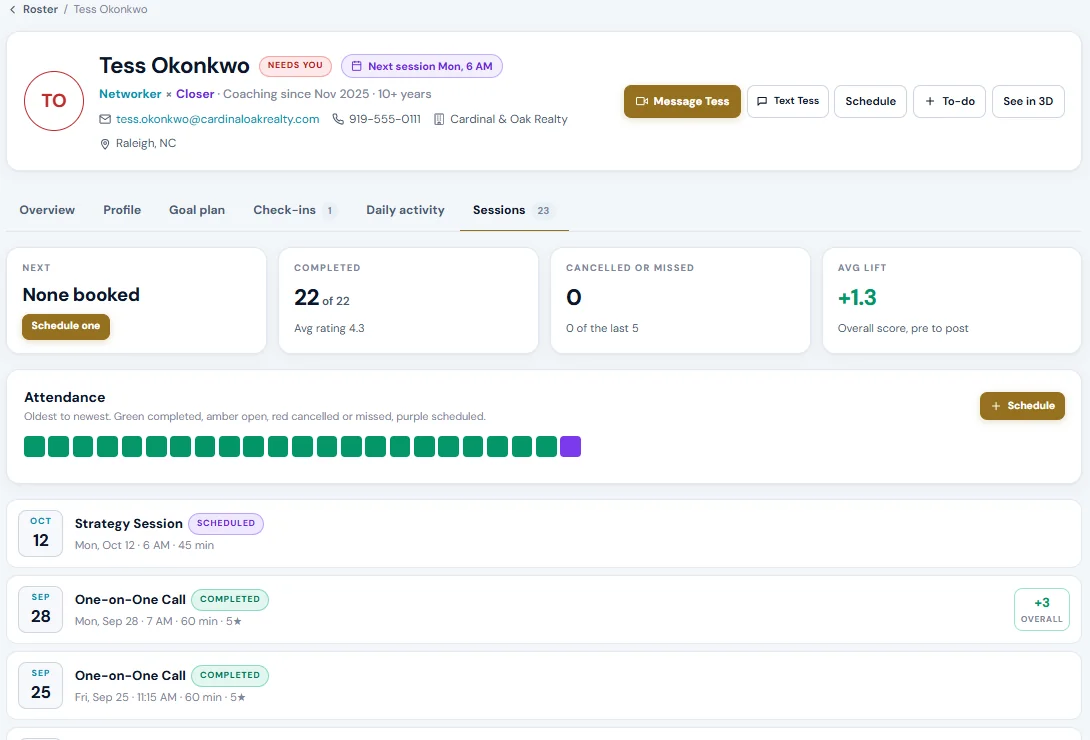Click COMPLETED pill on Sep 25 session

(230, 675)
